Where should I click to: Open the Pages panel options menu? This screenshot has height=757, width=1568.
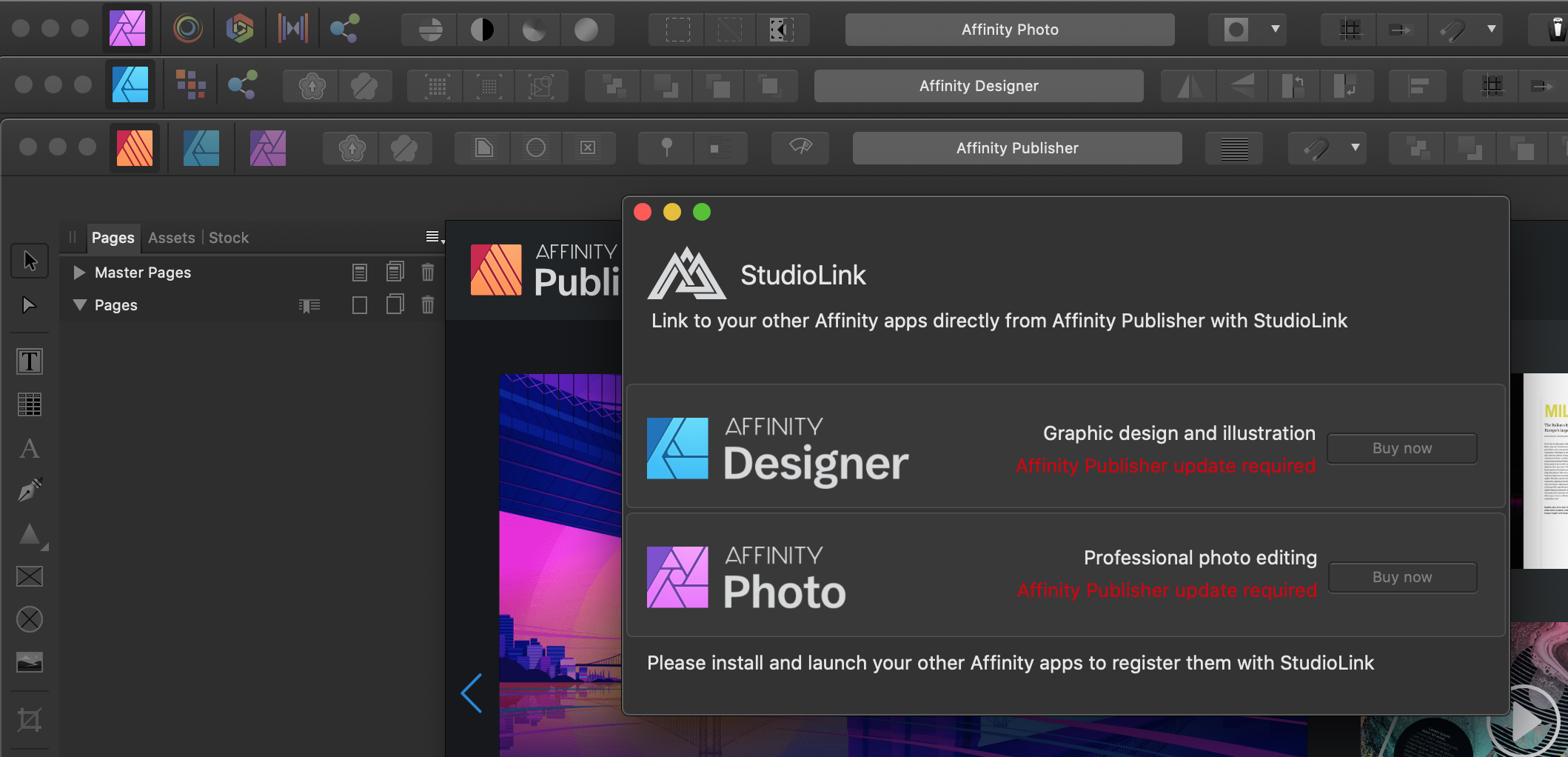[434, 237]
